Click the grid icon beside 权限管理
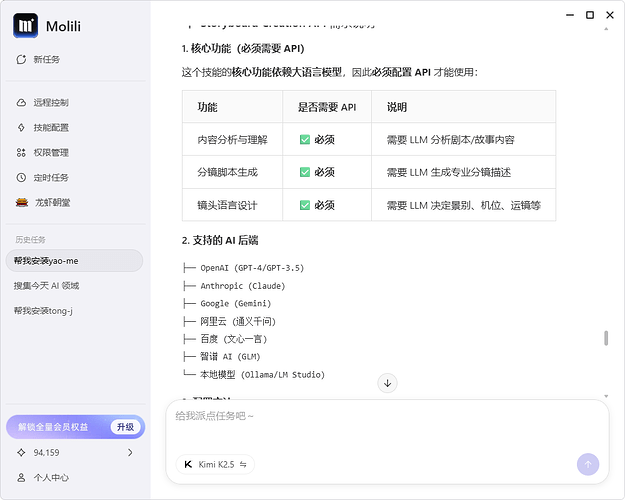This screenshot has width=625, height=500. [21, 152]
